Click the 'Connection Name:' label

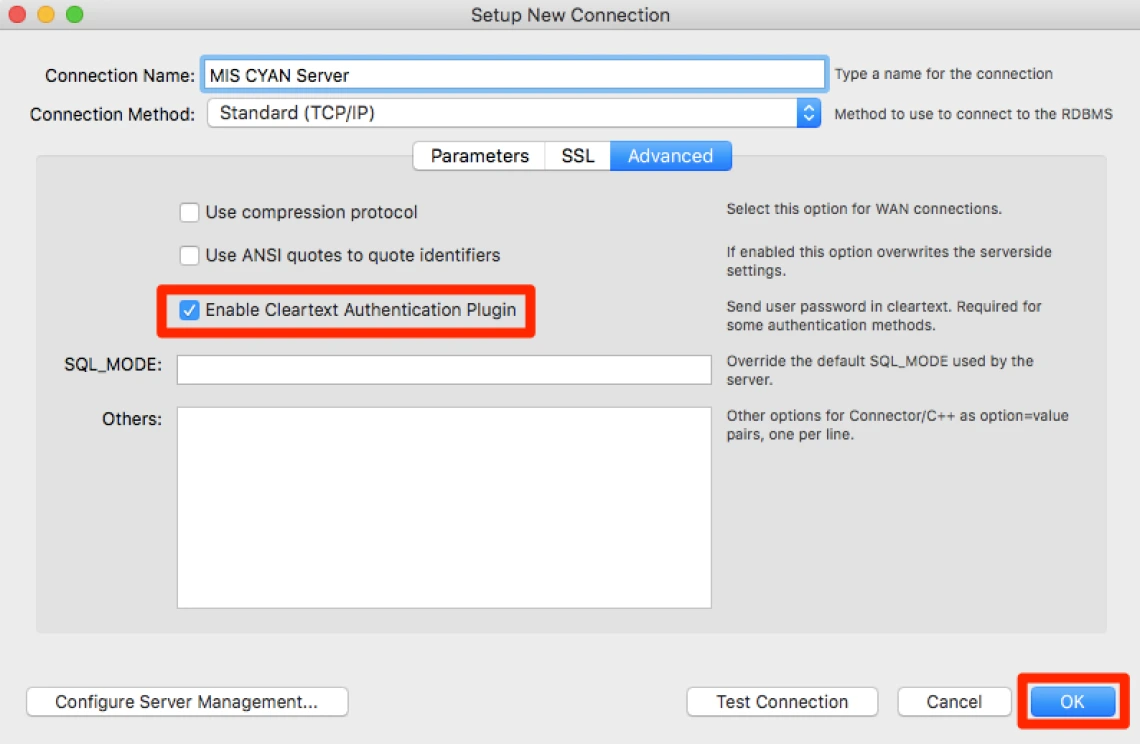120,76
